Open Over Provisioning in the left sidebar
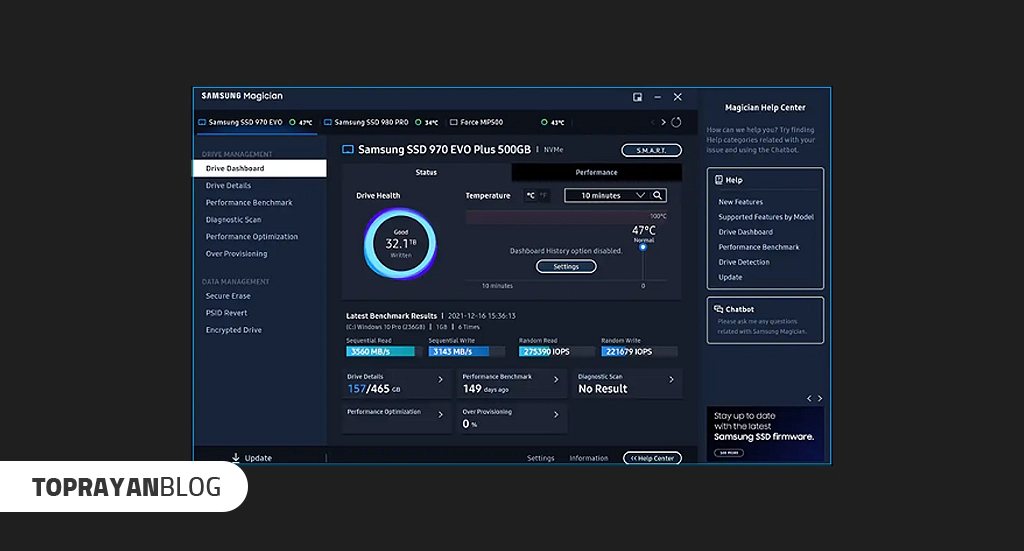This screenshot has width=1024, height=551. pyautogui.click(x=236, y=253)
